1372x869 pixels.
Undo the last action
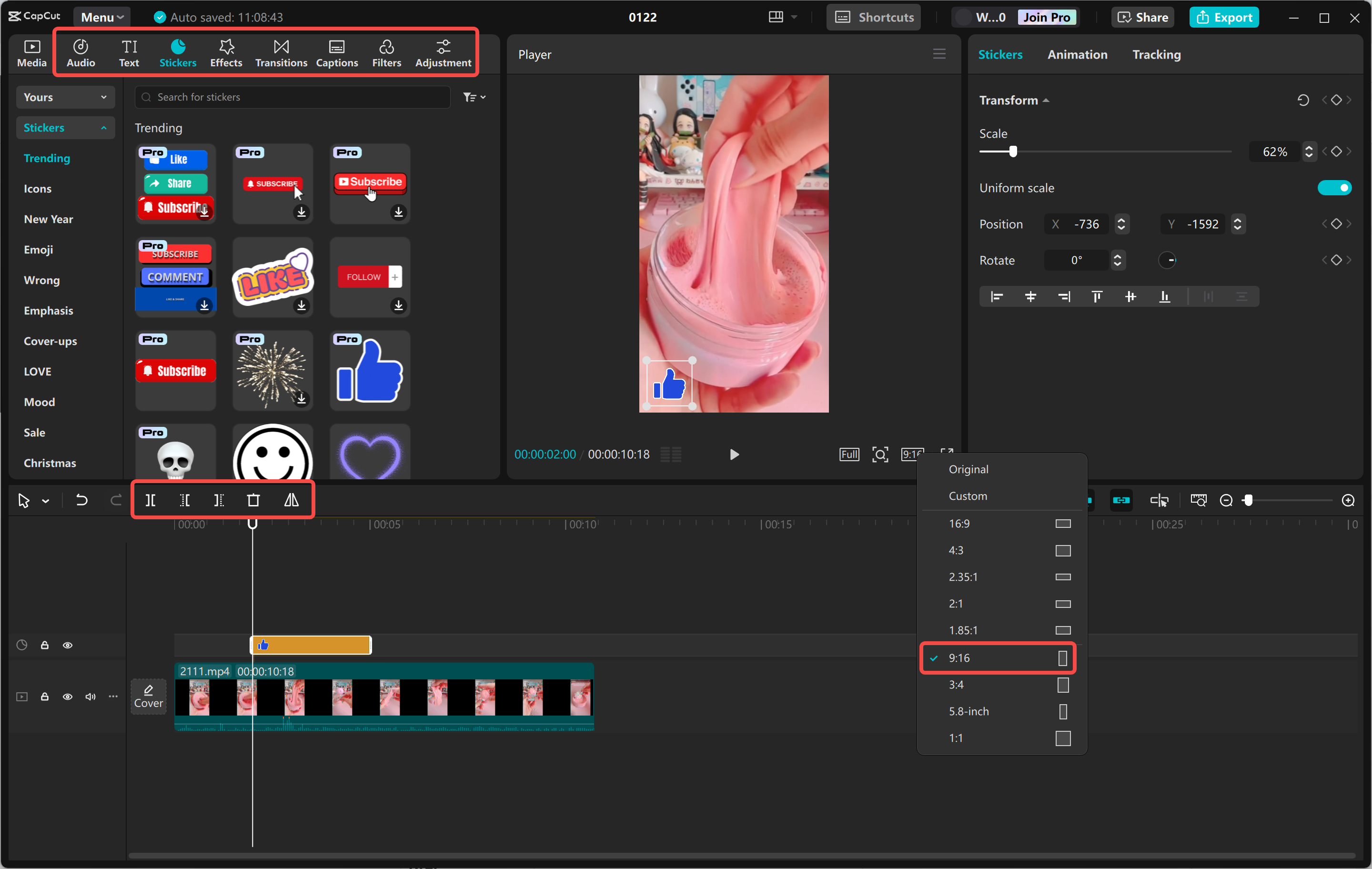81,500
